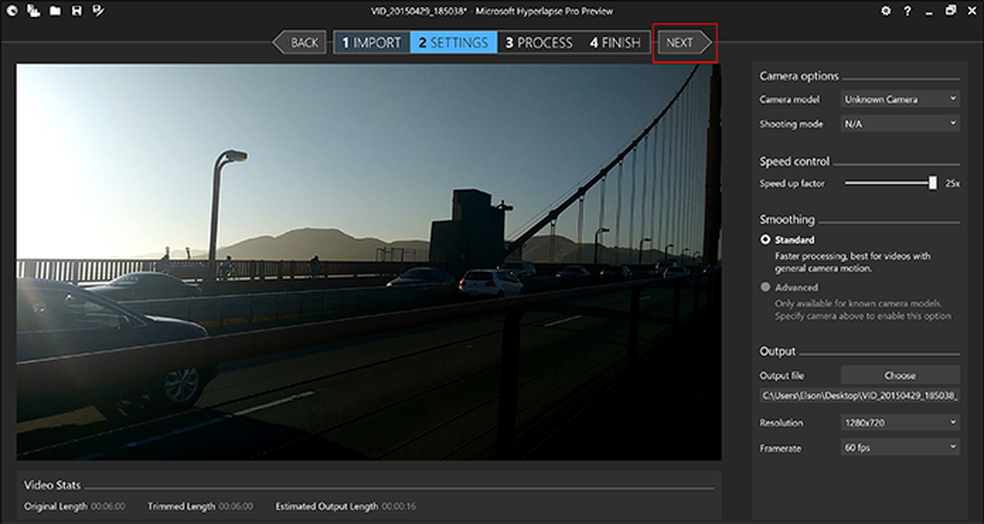Click the Speed control heading
This screenshot has width=984, height=524.
tap(794, 161)
